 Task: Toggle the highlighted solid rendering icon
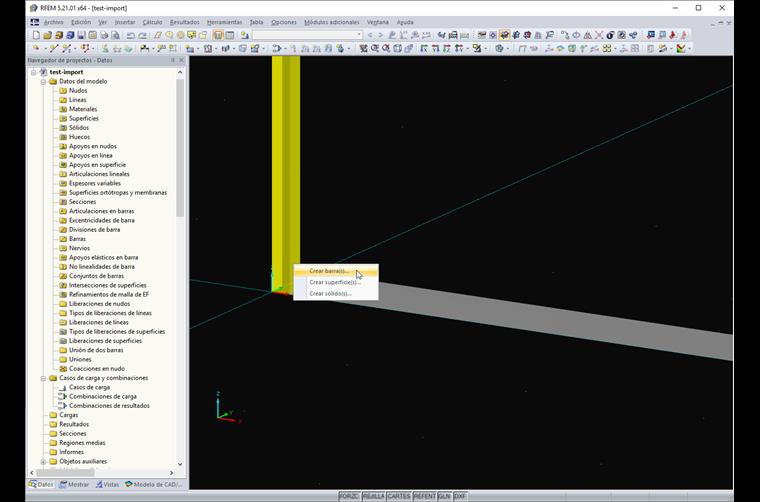pos(505,35)
